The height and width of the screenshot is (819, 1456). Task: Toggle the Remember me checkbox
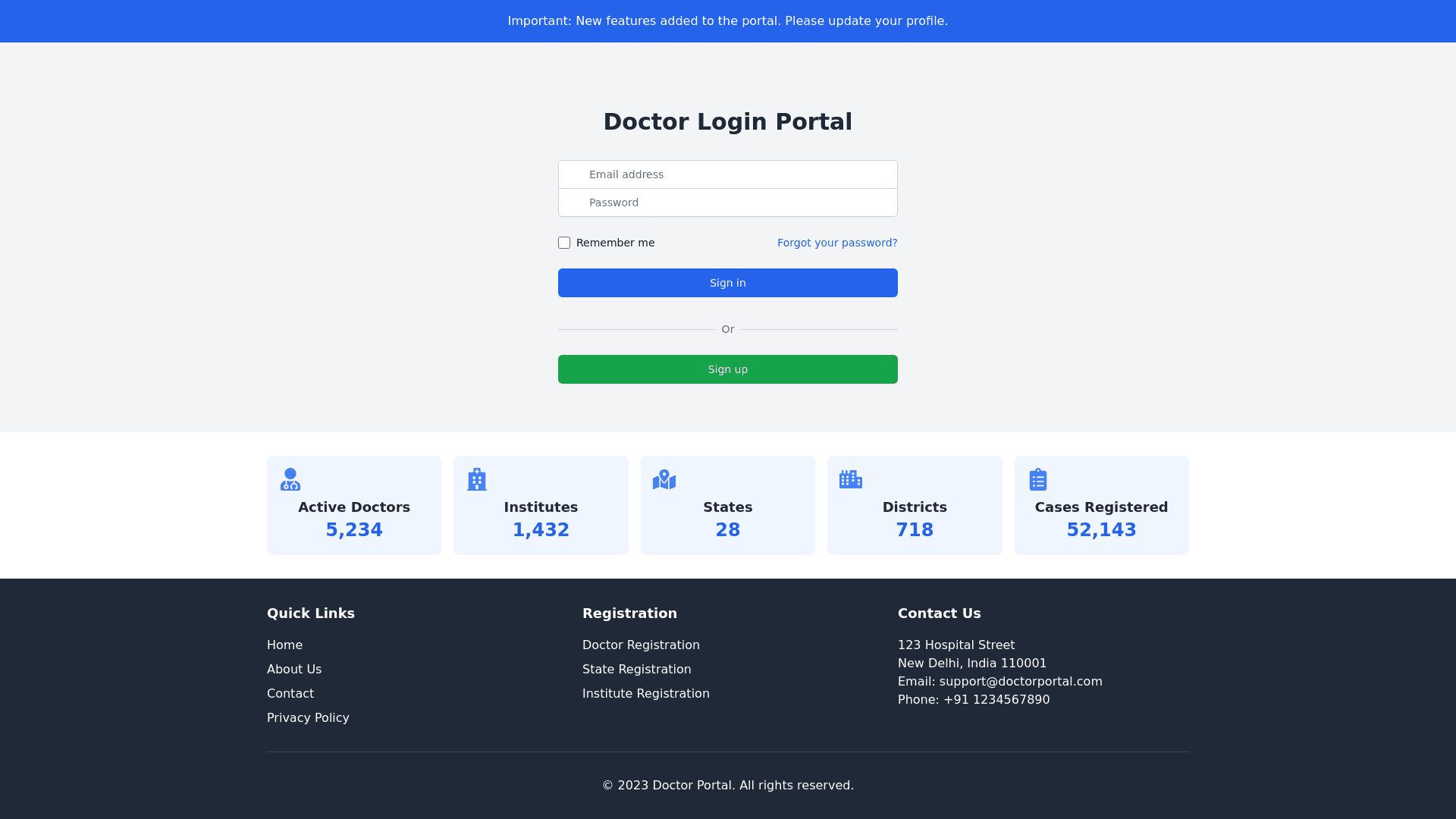pyautogui.click(x=564, y=243)
